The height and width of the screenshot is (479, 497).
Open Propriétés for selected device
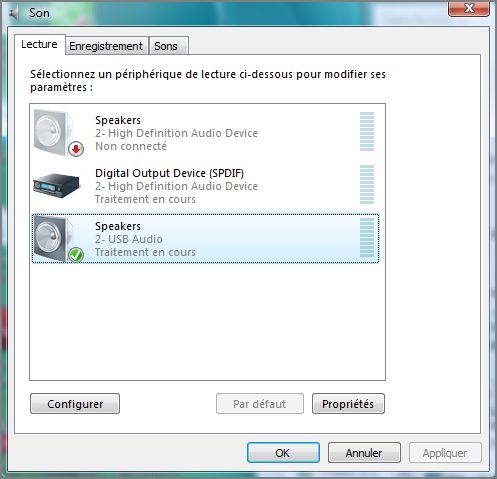[348, 404]
